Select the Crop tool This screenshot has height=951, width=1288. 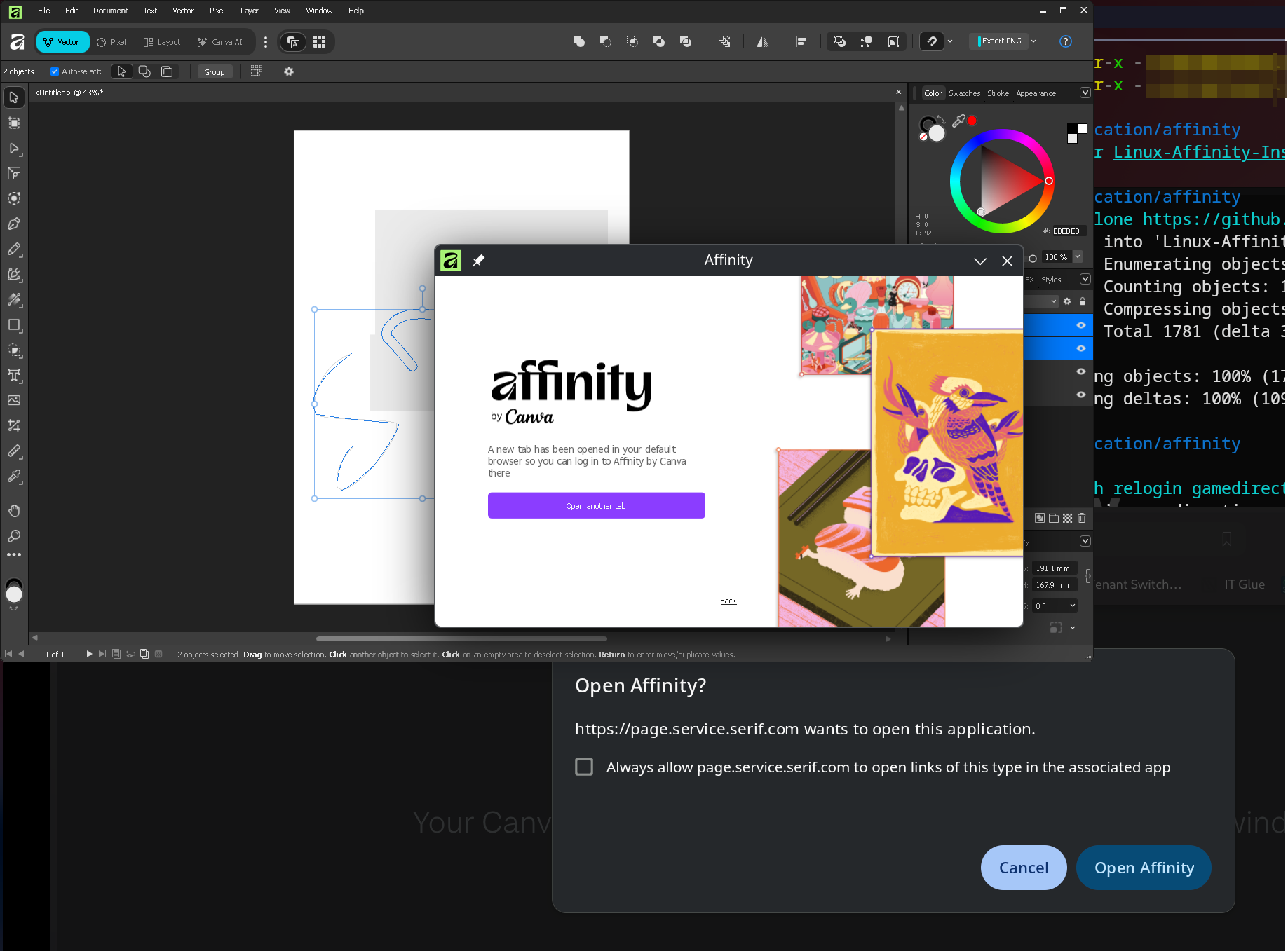[14, 425]
